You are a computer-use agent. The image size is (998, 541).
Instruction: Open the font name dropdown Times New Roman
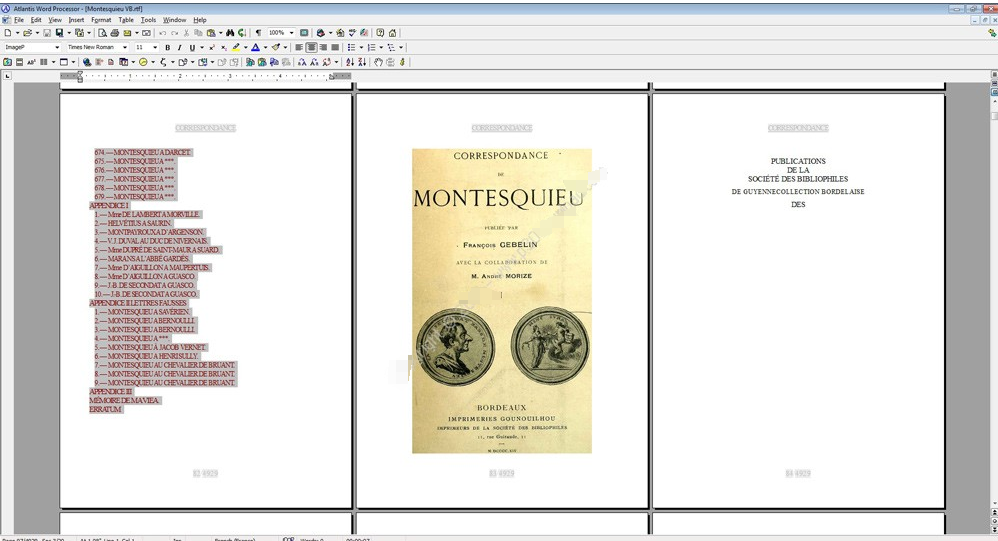(97, 47)
